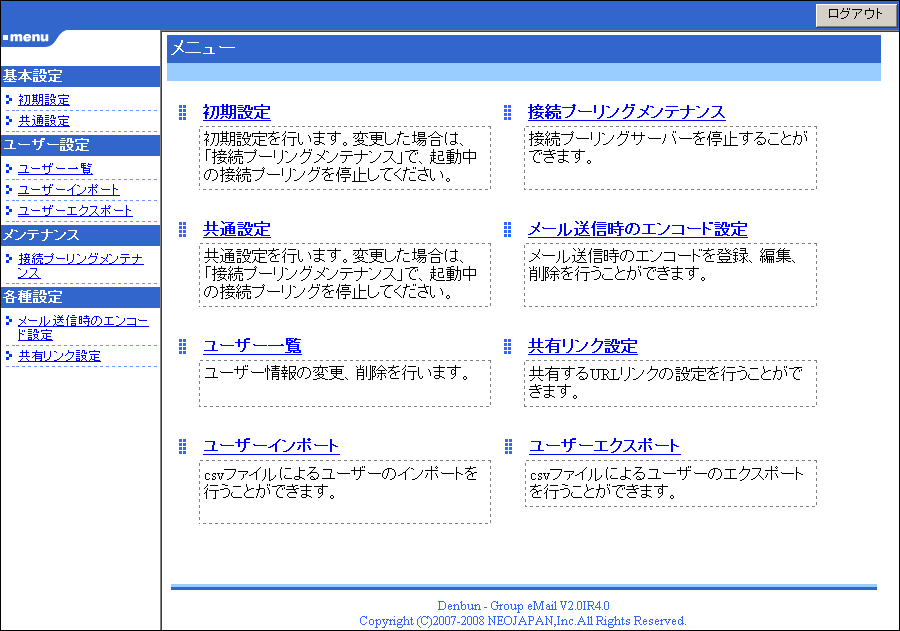Select 共通設定 in the left sidebar
This screenshot has height=631, width=900.
pyautogui.click(x=44, y=121)
